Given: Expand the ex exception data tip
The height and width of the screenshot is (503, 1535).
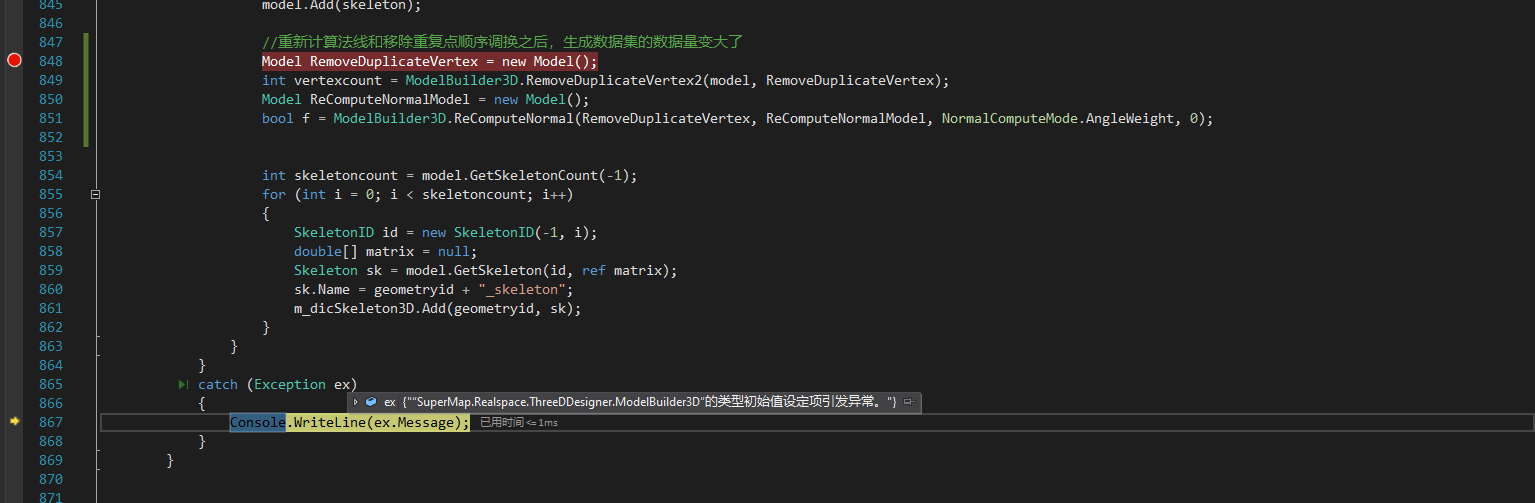Looking at the screenshot, I should [355, 402].
